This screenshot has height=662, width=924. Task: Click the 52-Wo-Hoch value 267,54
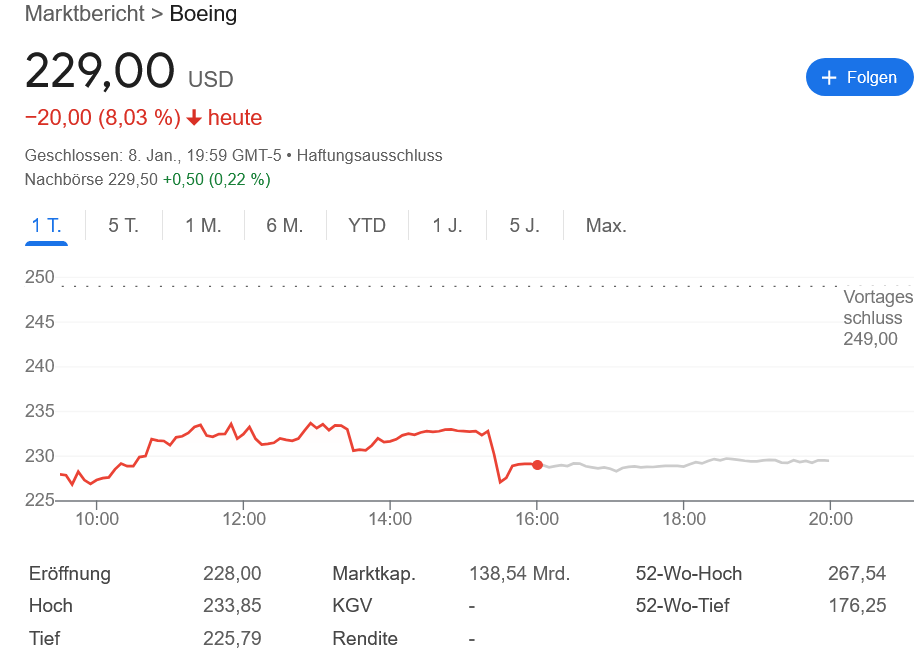(857, 573)
